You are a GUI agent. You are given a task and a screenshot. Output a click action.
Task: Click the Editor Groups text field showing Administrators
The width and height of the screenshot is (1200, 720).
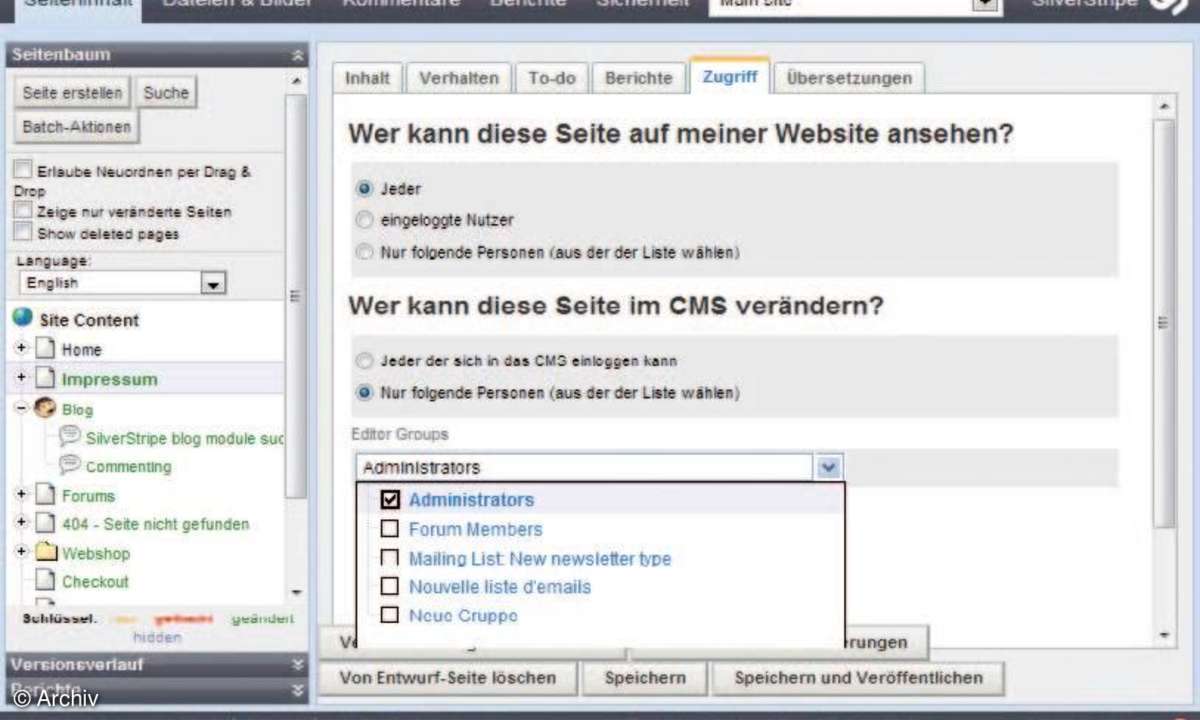(586, 467)
